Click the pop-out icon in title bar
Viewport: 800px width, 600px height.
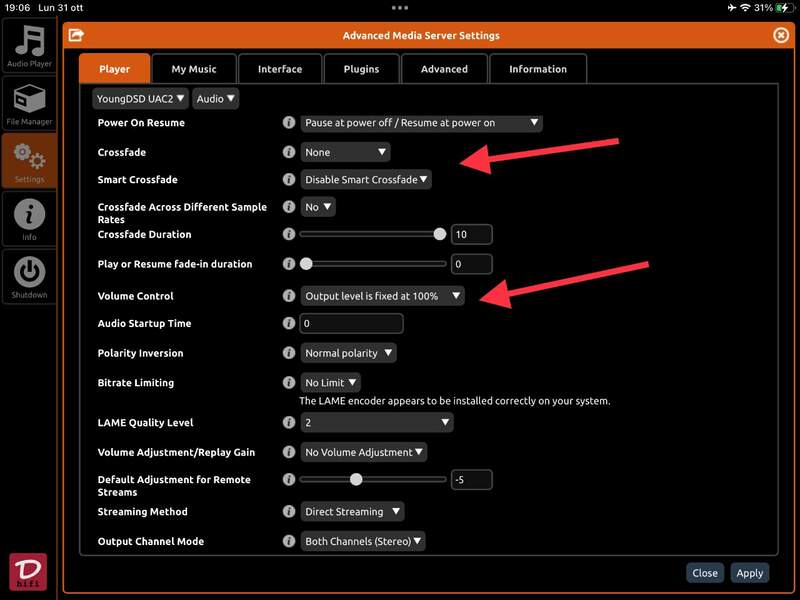click(x=76, y=35)
